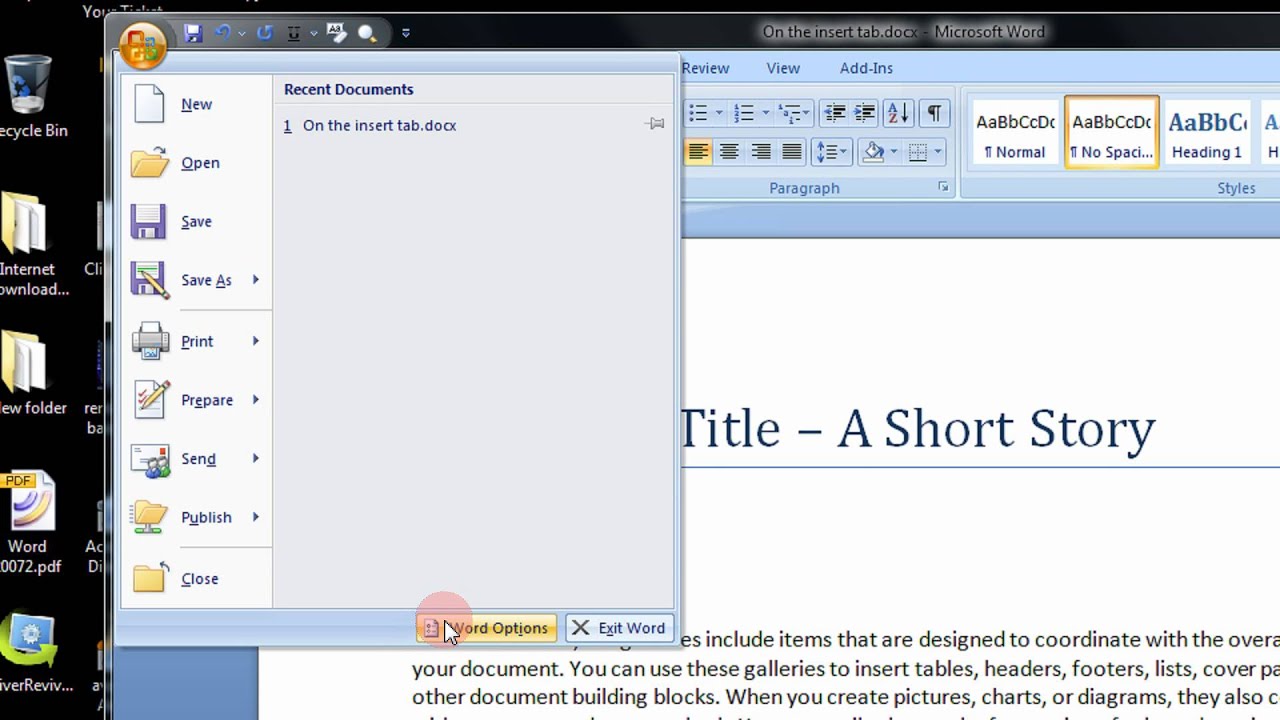Open Customize Quick Access Toolbar dropdown

pos(405,33)
